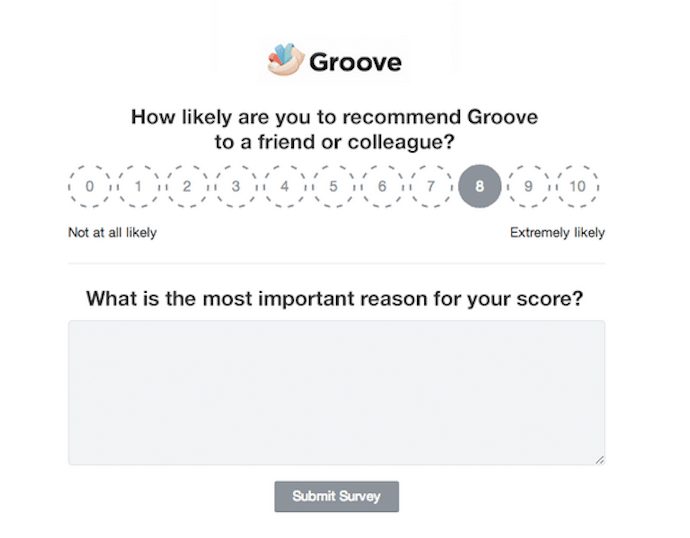This screenshot has width=690, height=538.
Task: Select score 0 on the rating scale
Action: click(90, 187)
